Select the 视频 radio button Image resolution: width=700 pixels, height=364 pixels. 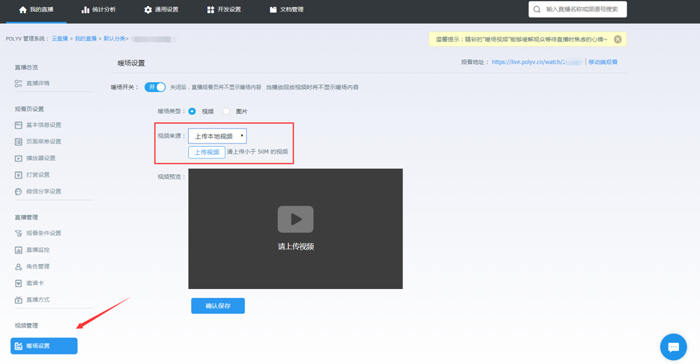(192, 111)
